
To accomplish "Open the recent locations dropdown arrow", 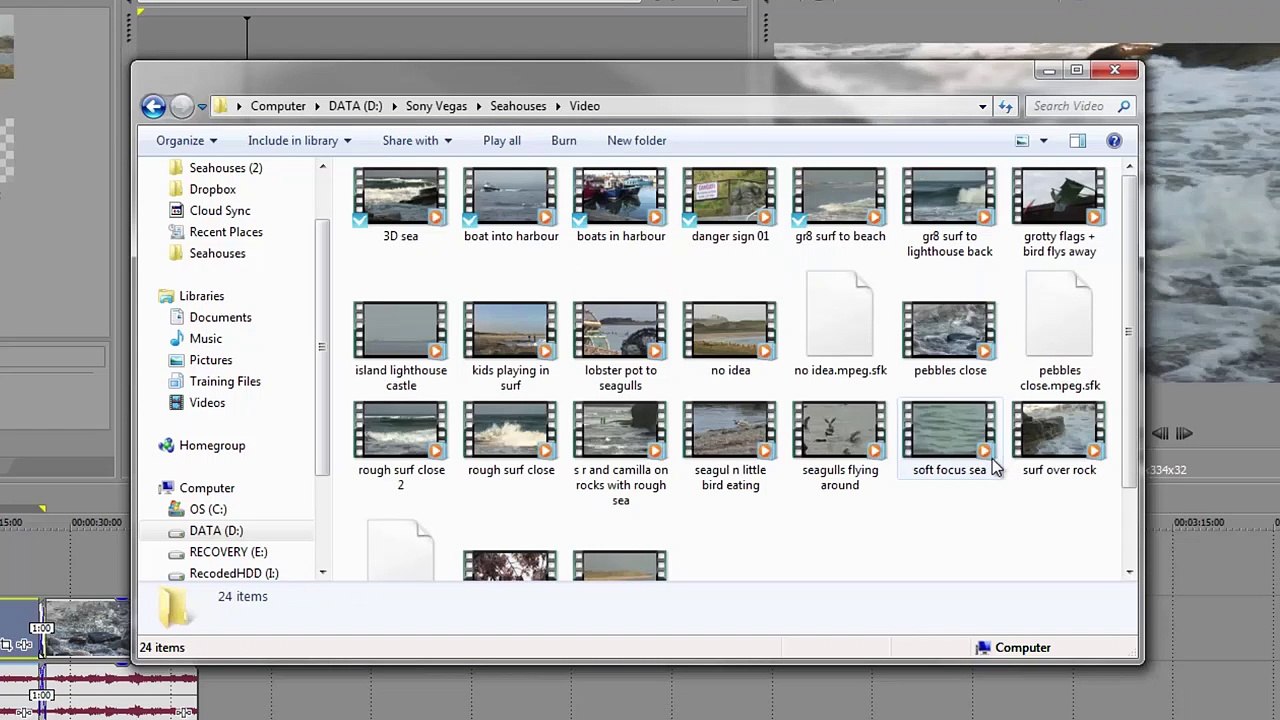I will (x=202, y=107).
